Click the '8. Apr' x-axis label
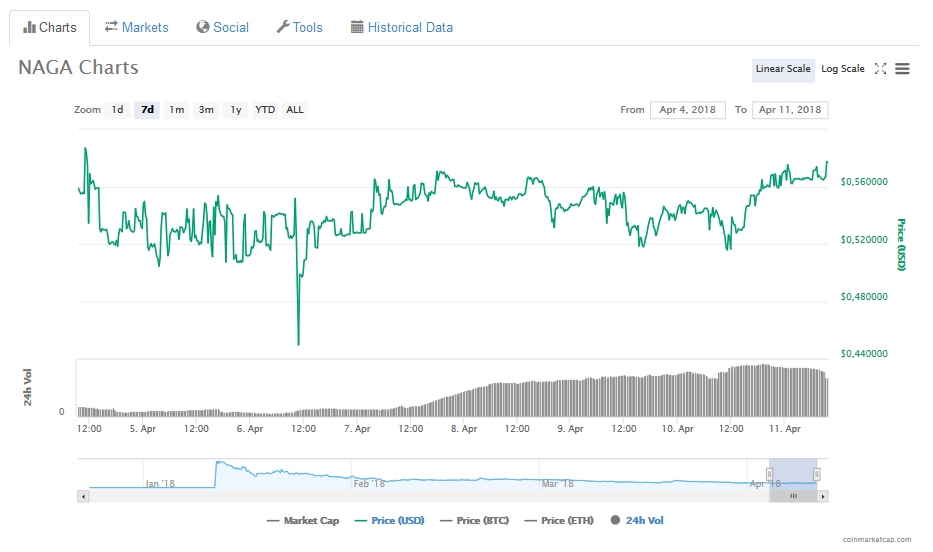Viewport: 933px width, 552px height. pyautogui.click(x=464, y=429)
